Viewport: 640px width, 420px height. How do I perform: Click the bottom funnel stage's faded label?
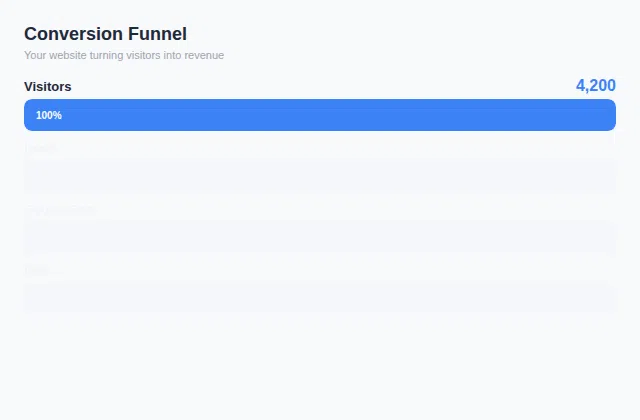click(x=36, y=270)
